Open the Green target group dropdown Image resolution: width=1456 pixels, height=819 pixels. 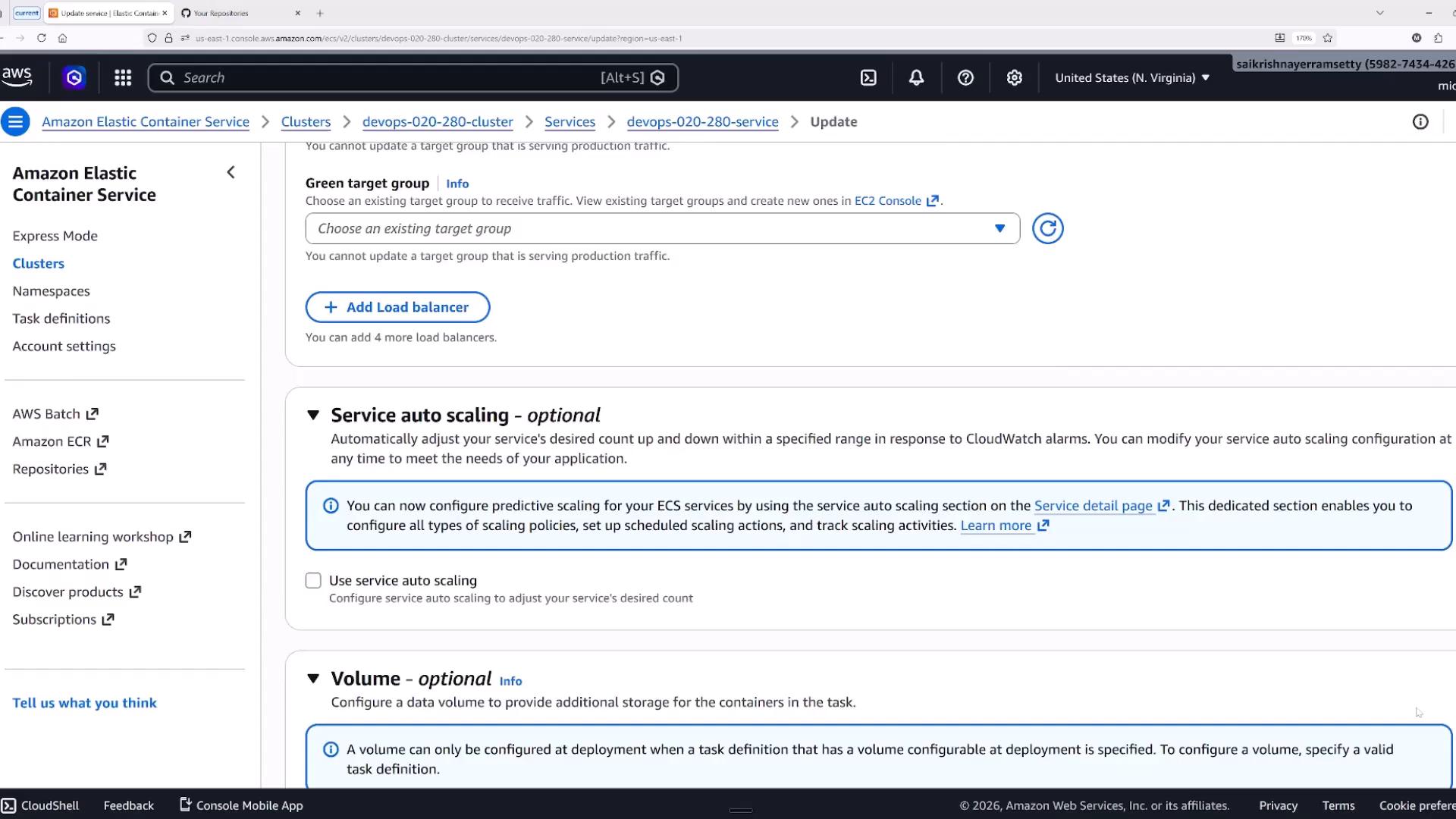click(x=662, y=228)
